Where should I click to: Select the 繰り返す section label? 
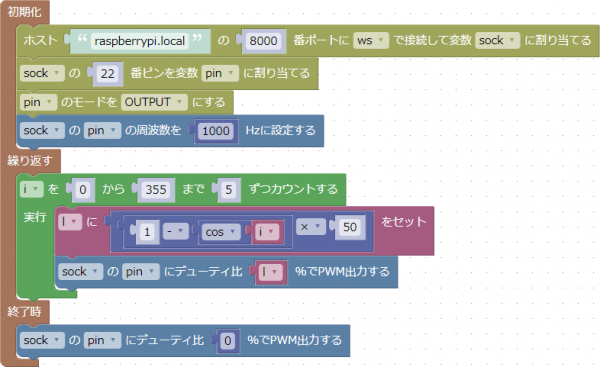pyautogui.click(x=29, y=160)
